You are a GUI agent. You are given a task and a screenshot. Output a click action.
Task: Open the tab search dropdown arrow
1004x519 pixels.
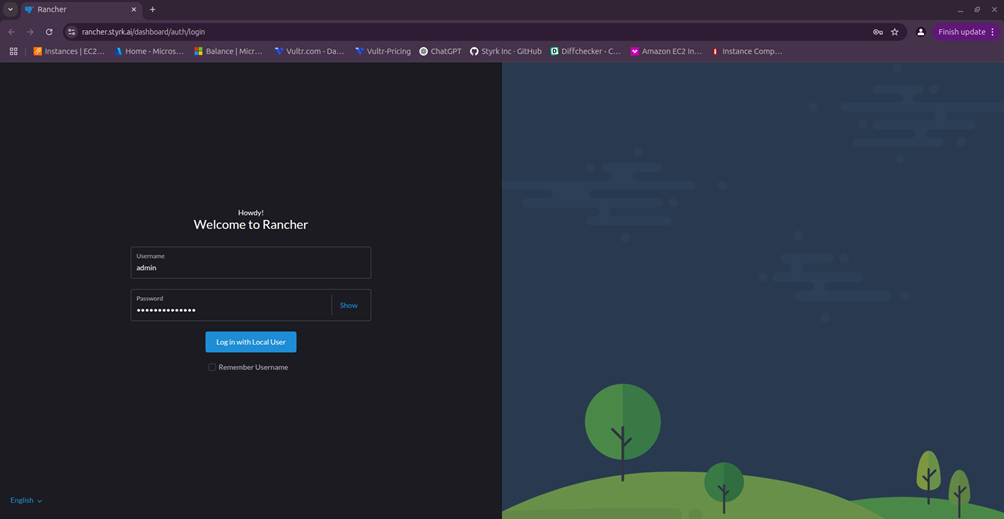pyautogui.click(x=10, y=10)
